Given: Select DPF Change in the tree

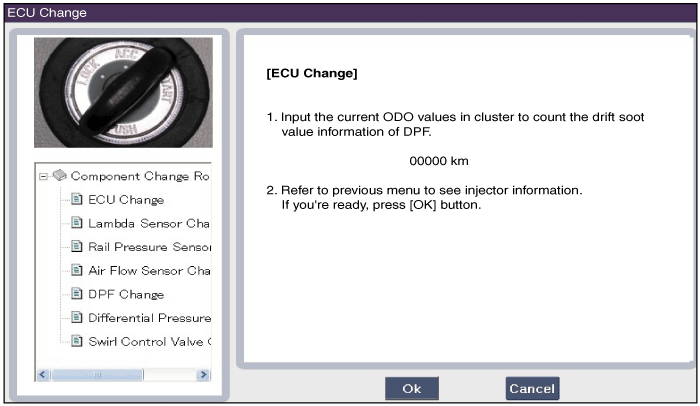Looking at the screenshot, I should pos(126,294).
